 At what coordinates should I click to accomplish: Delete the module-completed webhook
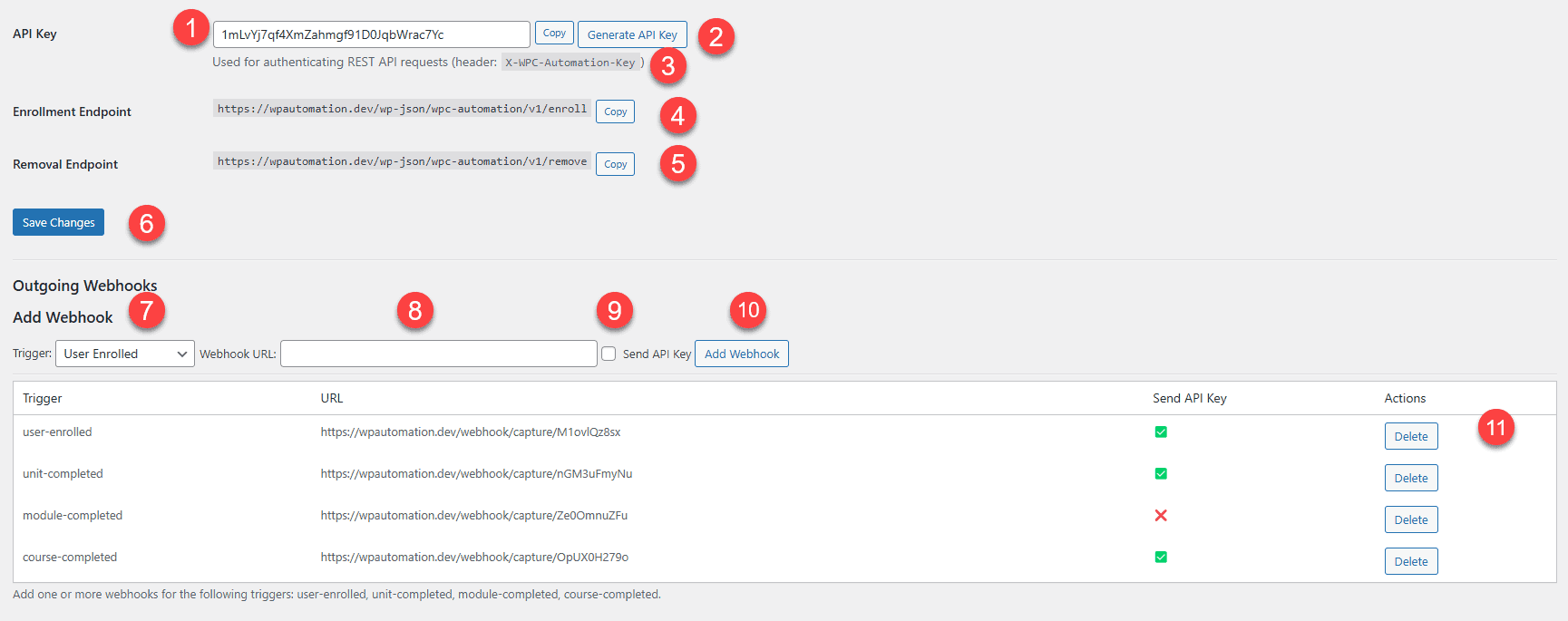(x=1411, y=519)
